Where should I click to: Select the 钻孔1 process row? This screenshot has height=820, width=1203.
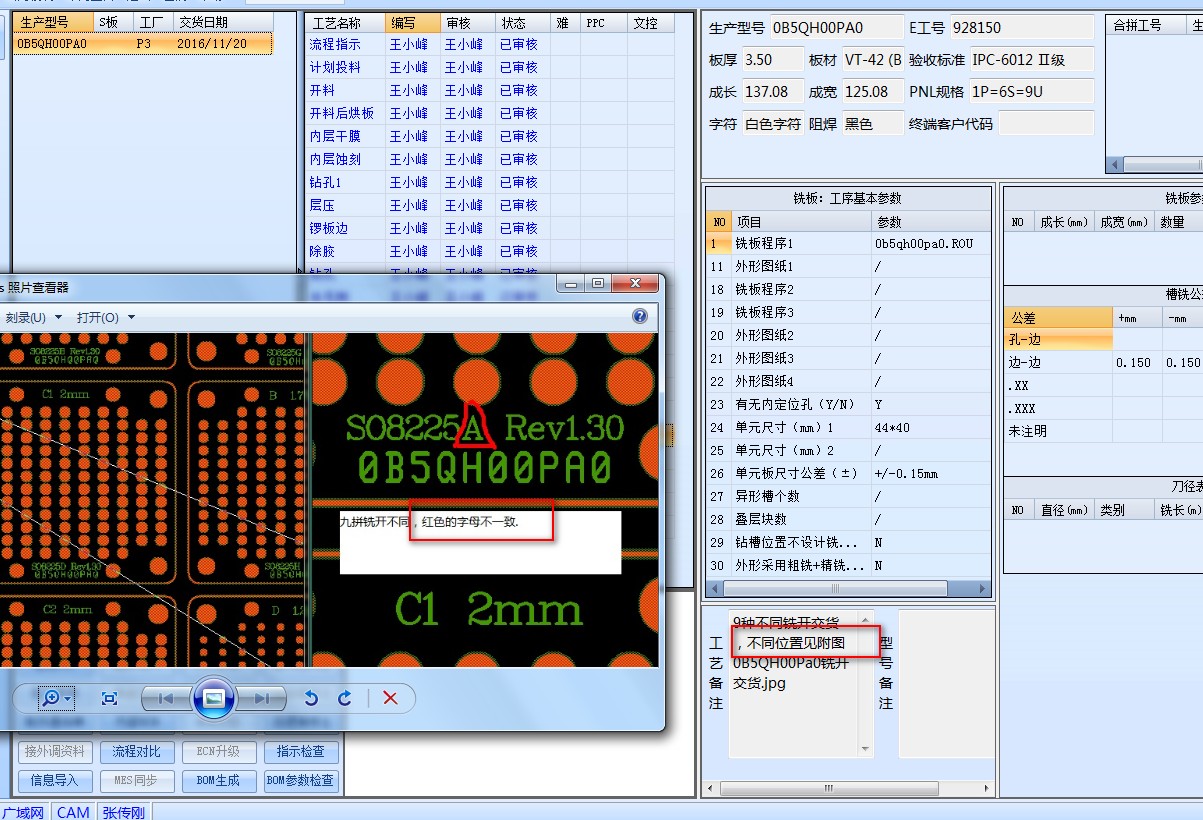click(x=490, y=182)
